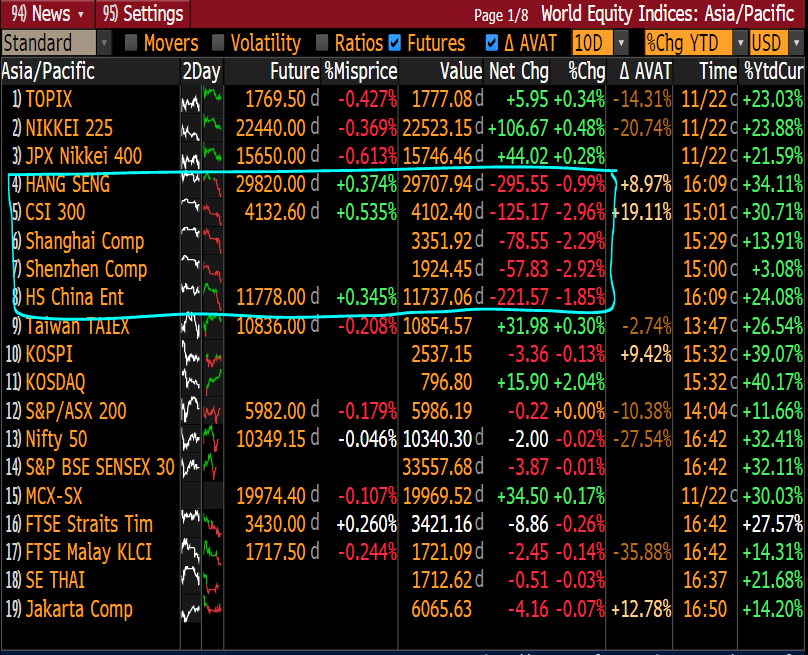The height and width of the screenshot is (655, 808).
Task: Click CSI 300 percent change -2.96%
Action: click(x=581, y=212)
